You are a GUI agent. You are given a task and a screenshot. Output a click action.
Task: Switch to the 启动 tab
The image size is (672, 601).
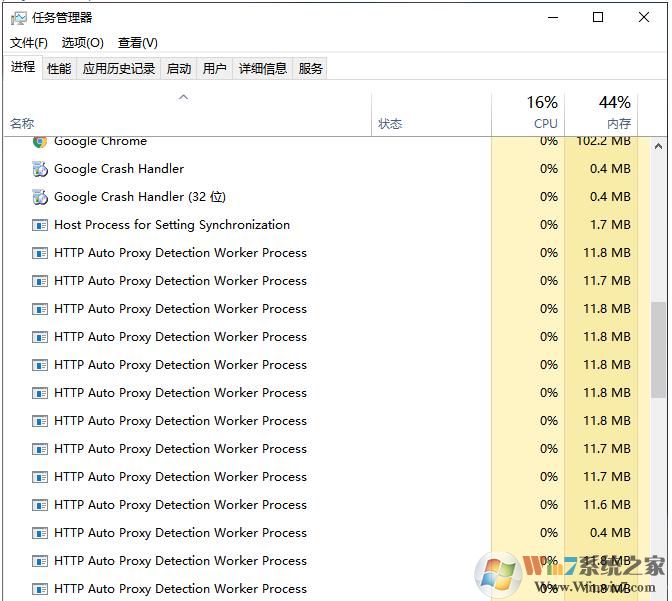click(179, 68)
